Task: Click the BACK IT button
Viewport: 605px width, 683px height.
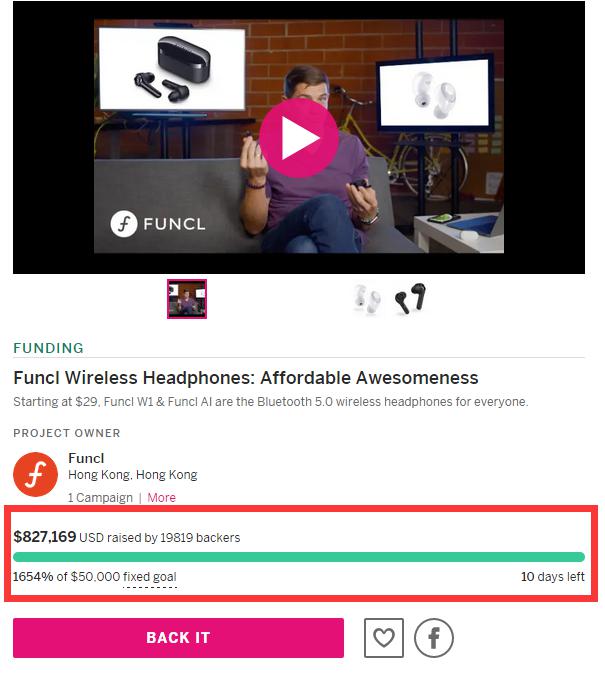Action: coord(178,638)
